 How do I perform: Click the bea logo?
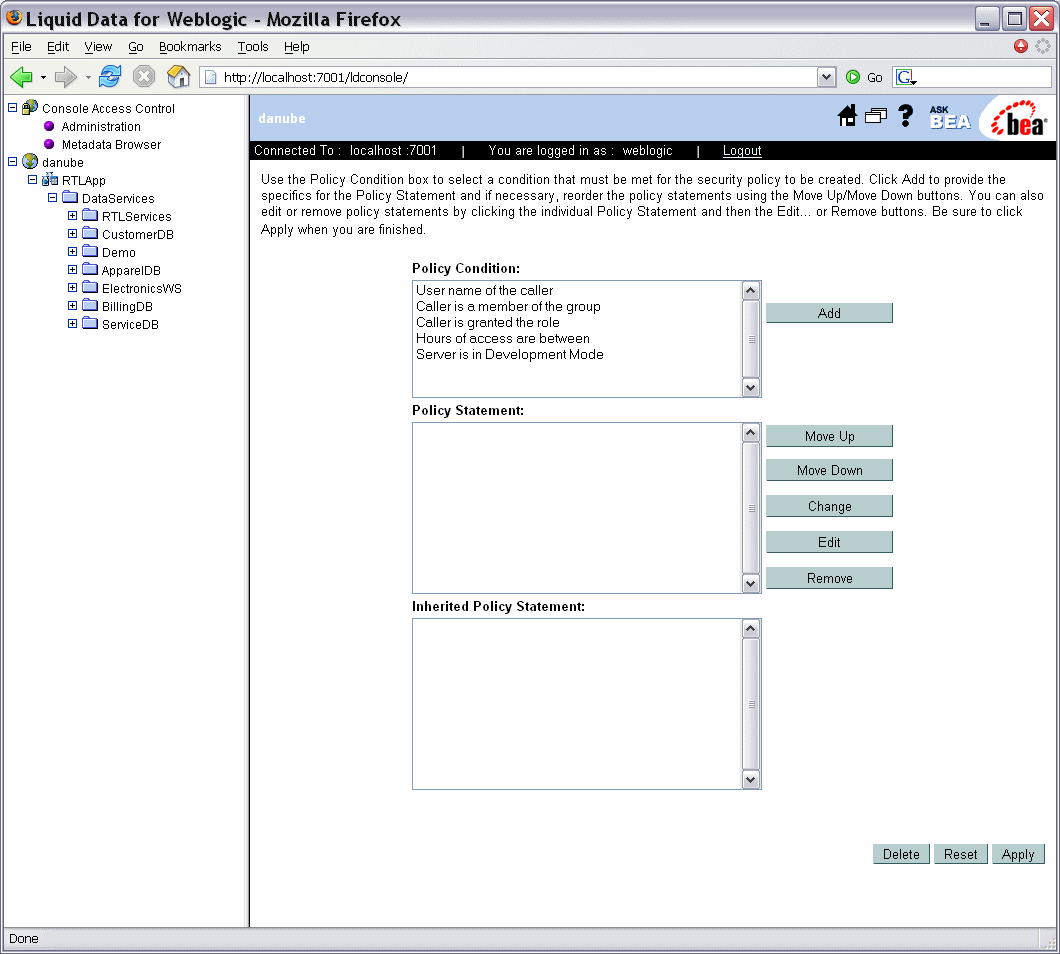(x=1019, y=119)
